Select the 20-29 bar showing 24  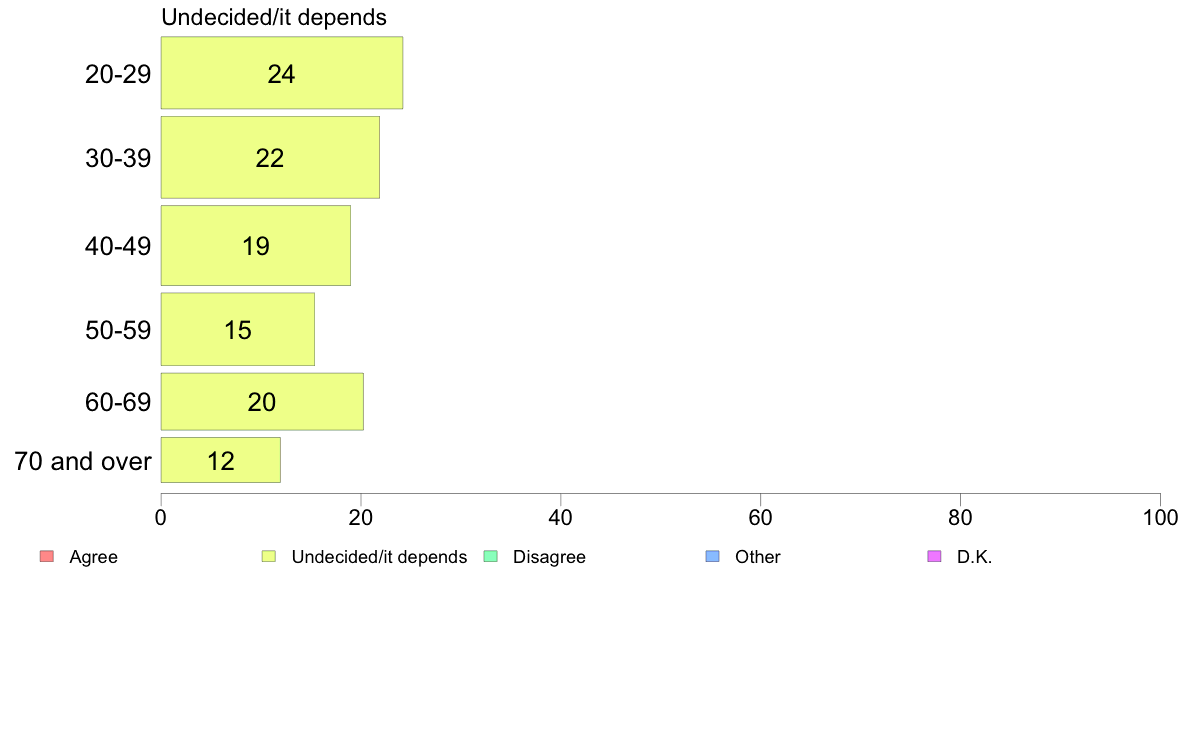pyautogui.click(x=282, y=73)
